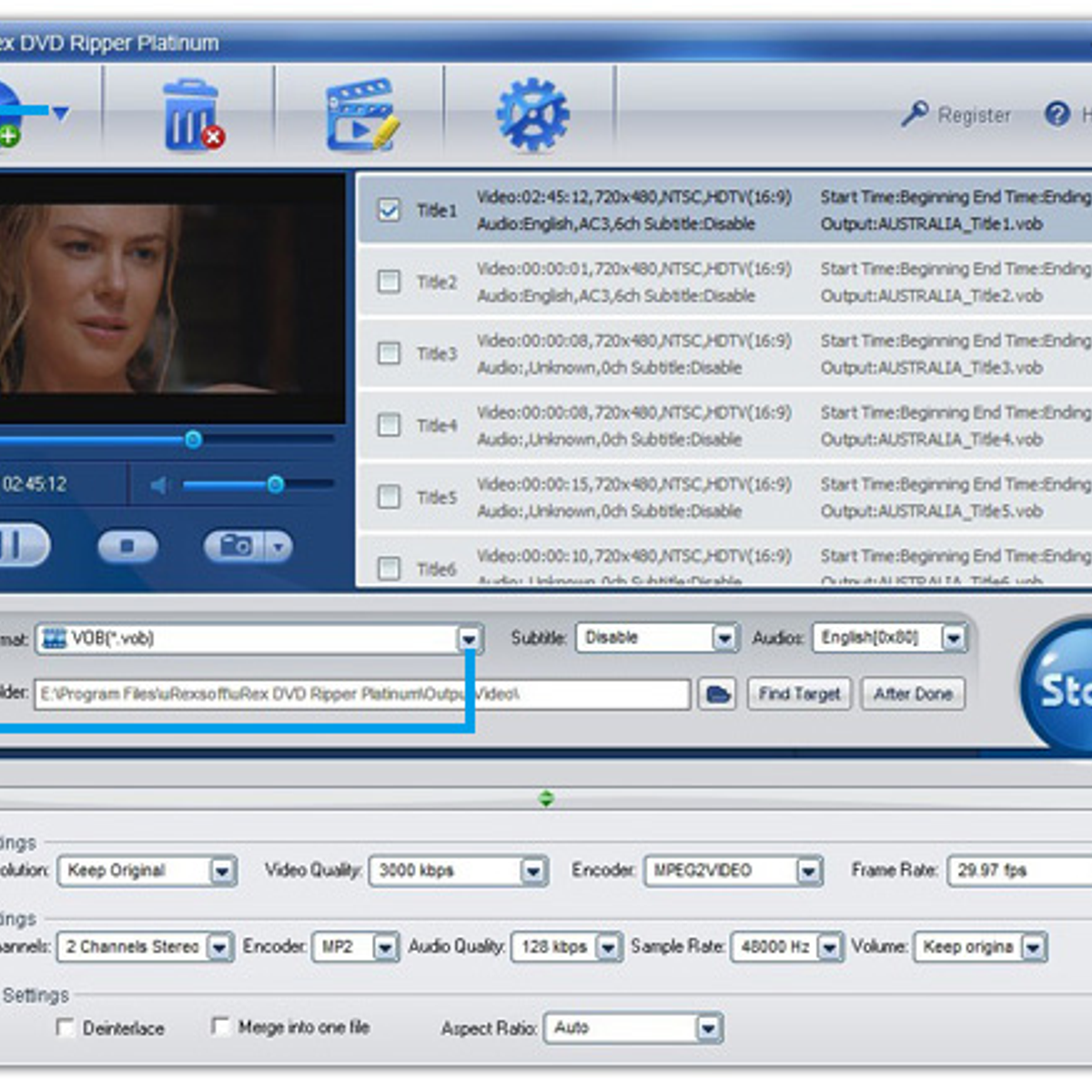Select the Title5 row label
This screenshot has width=1092, height=1092.
pos(437,497)
